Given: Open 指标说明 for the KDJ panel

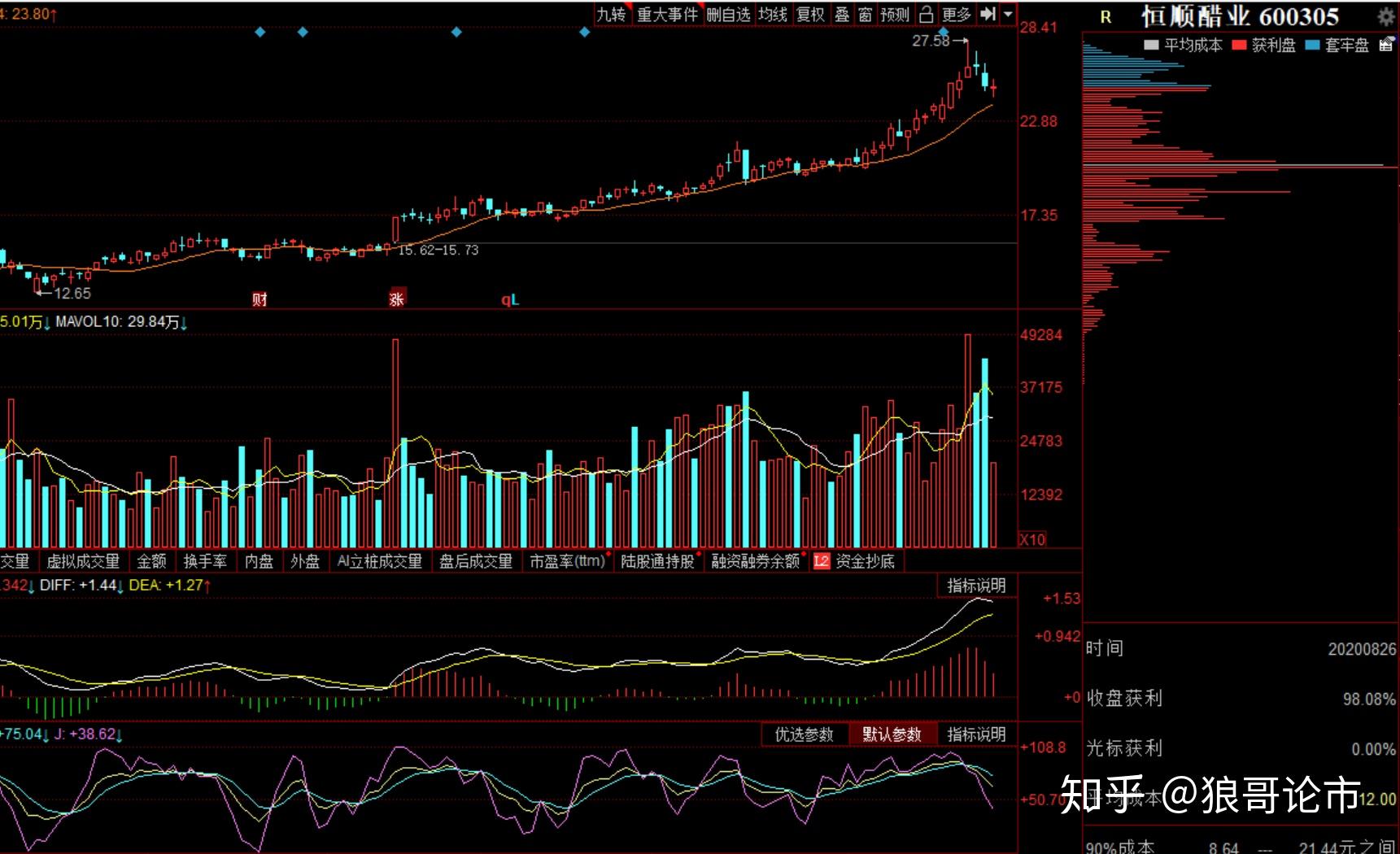Looking at the screenshot, I should pyautogui.click(x=976, y=734).
